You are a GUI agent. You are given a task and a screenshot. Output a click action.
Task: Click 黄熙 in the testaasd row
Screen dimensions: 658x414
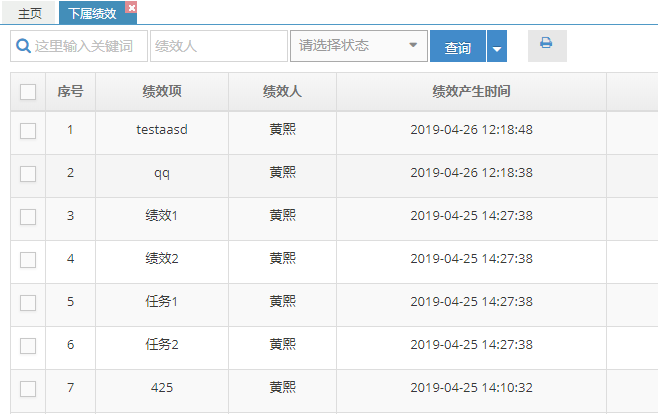click(282, 130)
